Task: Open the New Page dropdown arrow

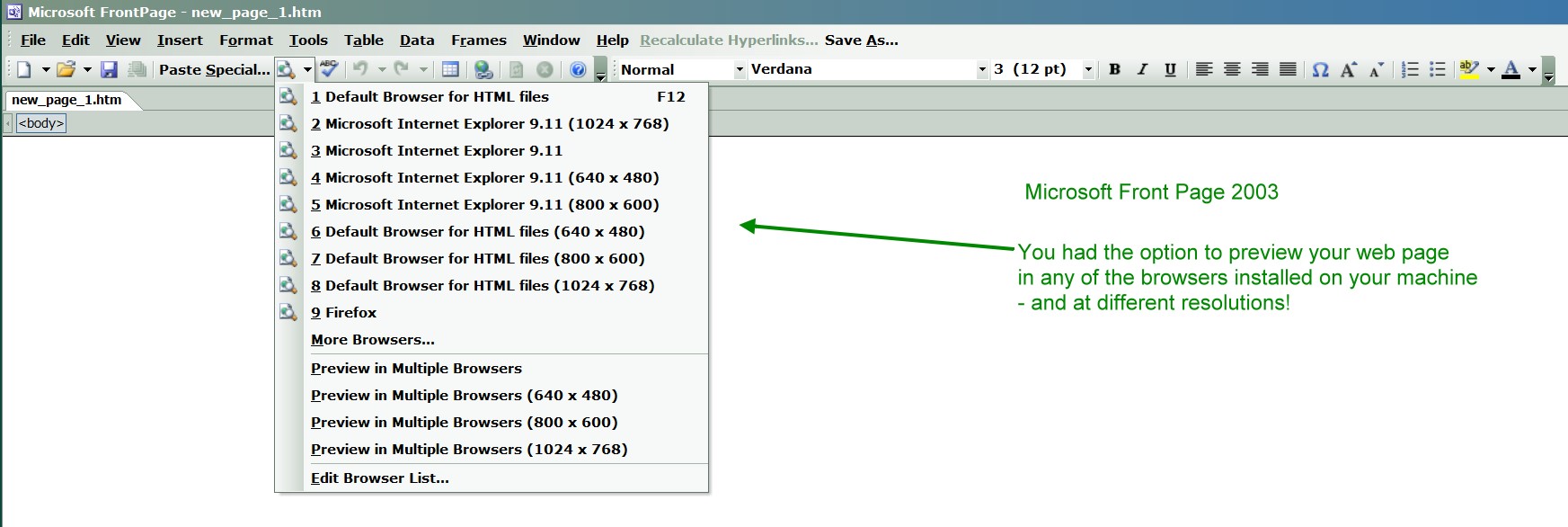Action: 45,69
